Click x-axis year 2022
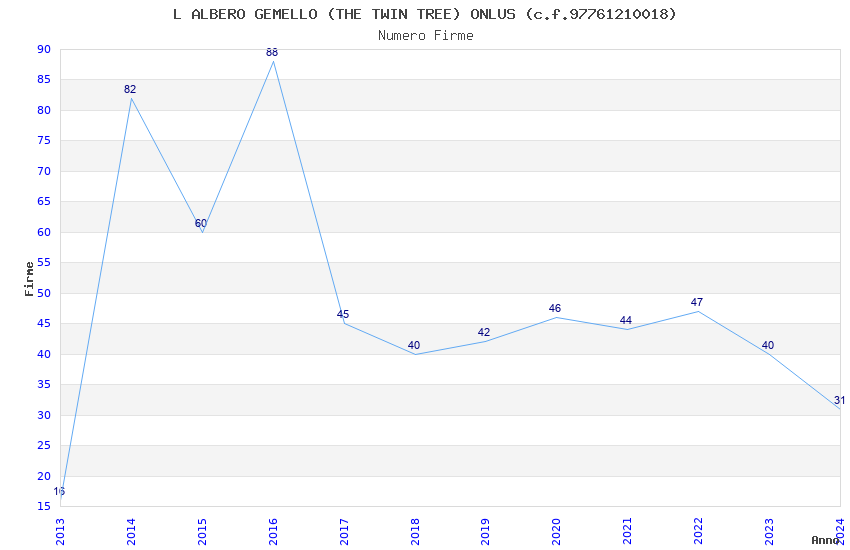Image resolution: width=850 pixels, height=550 pixels. [698, 531]
